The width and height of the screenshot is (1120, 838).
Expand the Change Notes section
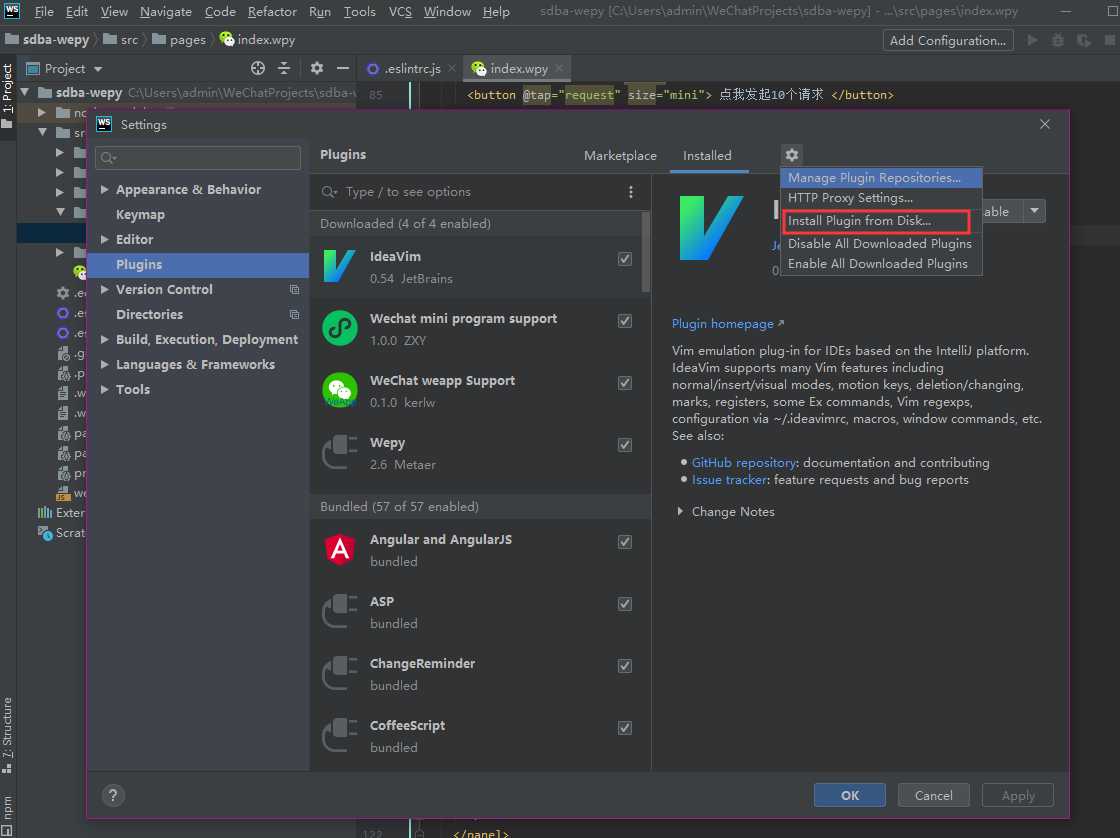click(x=680, y=512)
